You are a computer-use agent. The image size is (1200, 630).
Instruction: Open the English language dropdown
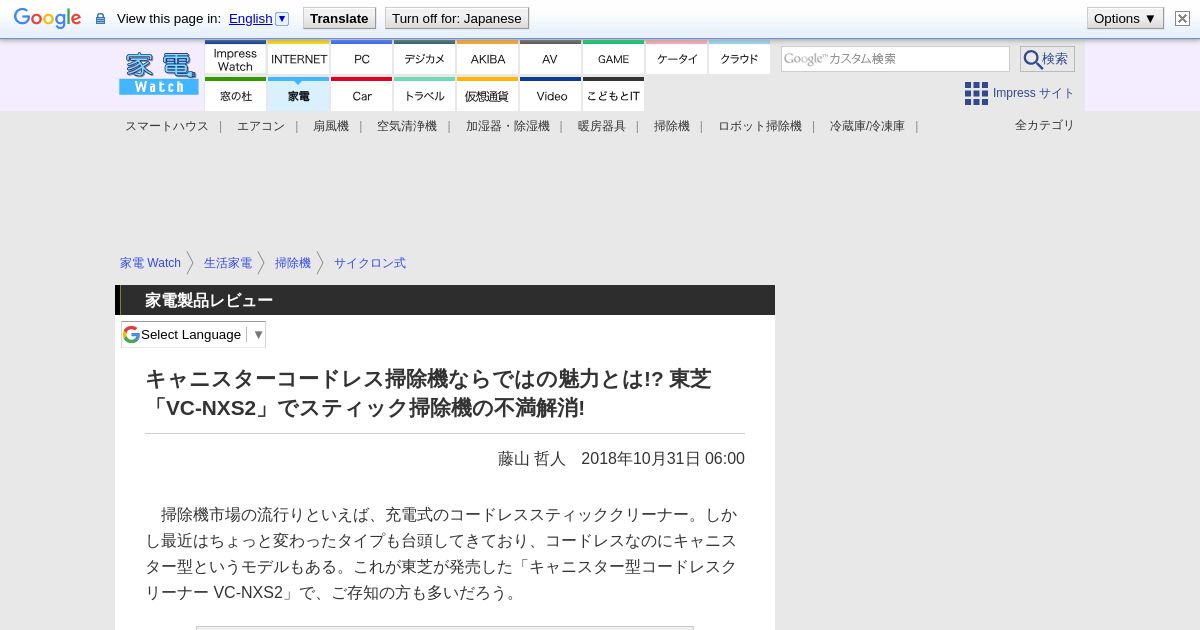[x=258, y=18]
